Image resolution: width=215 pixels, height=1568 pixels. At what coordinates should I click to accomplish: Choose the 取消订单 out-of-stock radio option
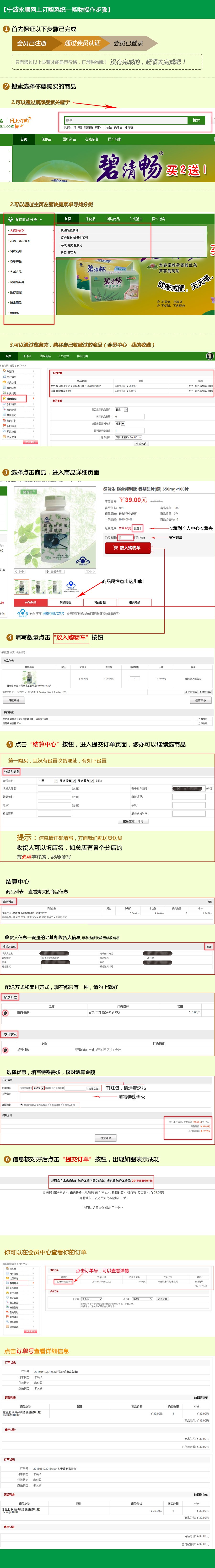pyautogui.click(x=49, y=1105)
